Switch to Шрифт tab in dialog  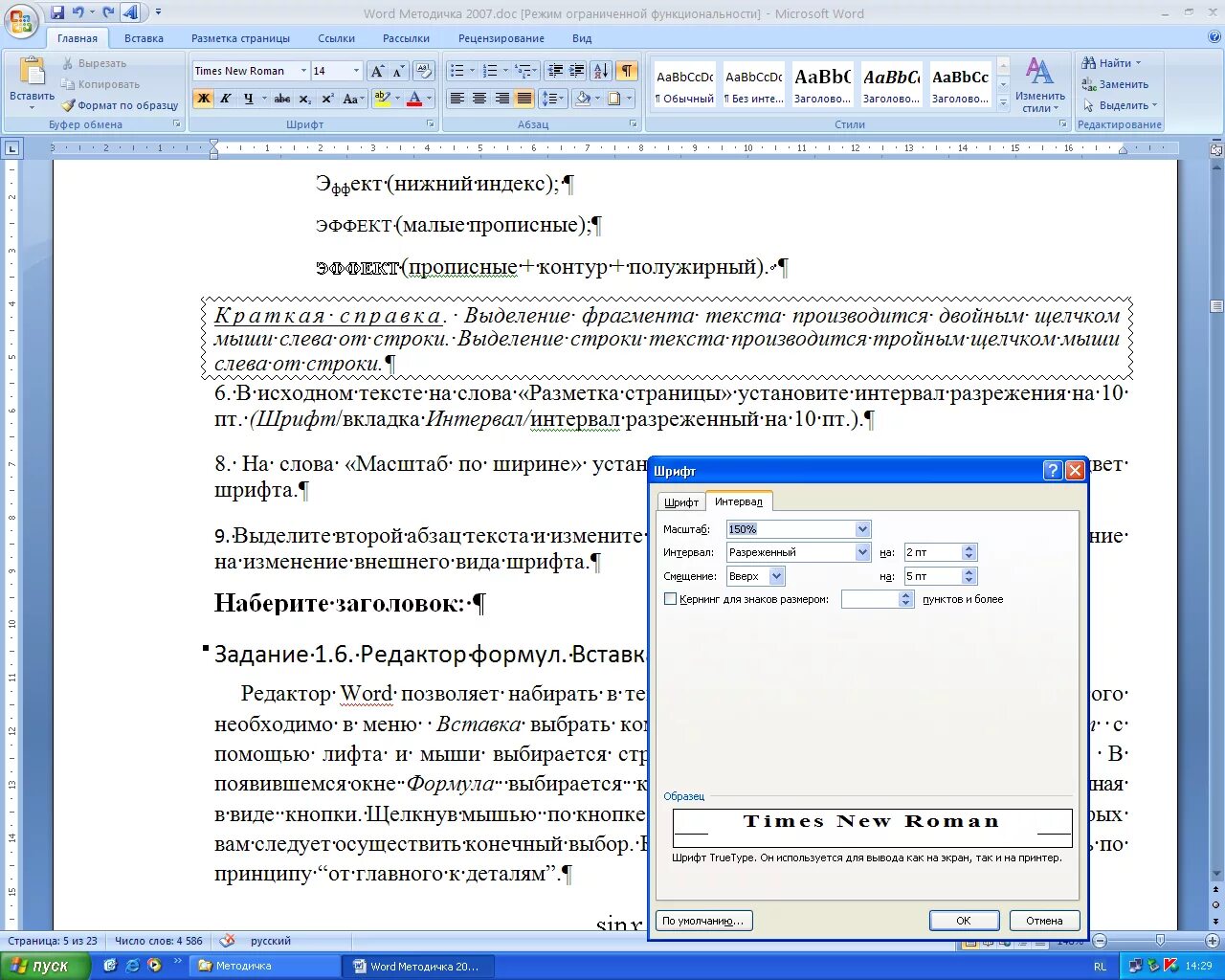pos(681,501)
